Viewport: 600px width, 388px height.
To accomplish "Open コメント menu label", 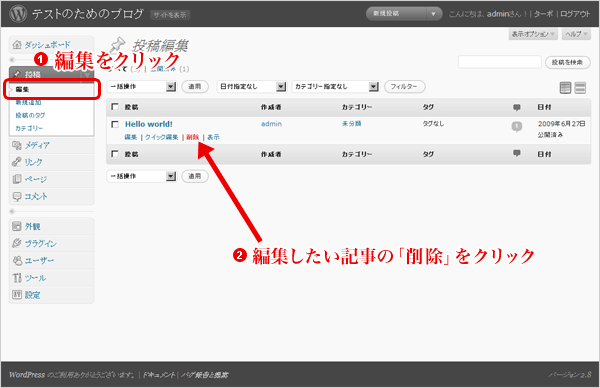I will (36, 196).
